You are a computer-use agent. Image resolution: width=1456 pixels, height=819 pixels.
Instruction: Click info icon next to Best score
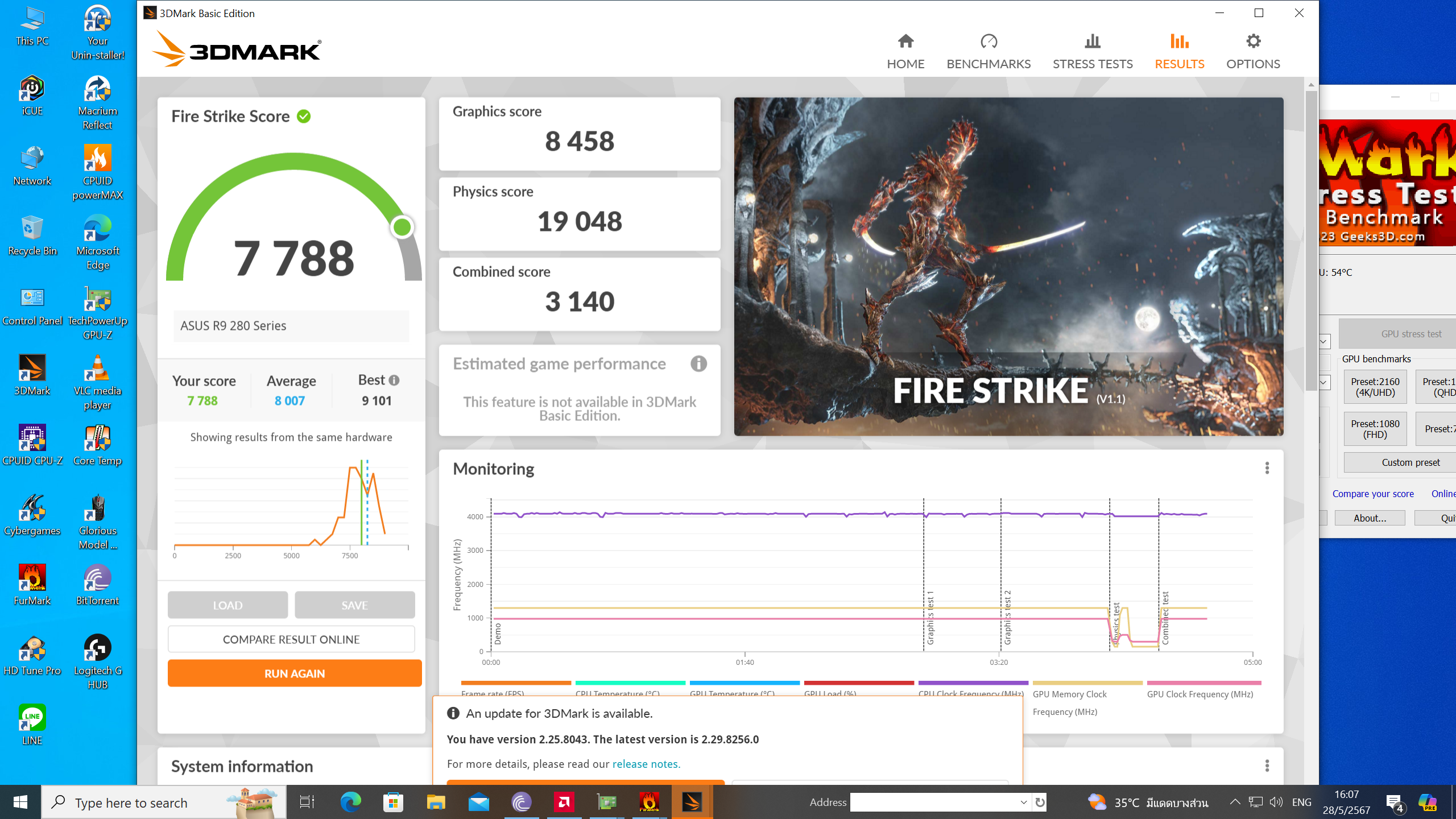[394, 380]
